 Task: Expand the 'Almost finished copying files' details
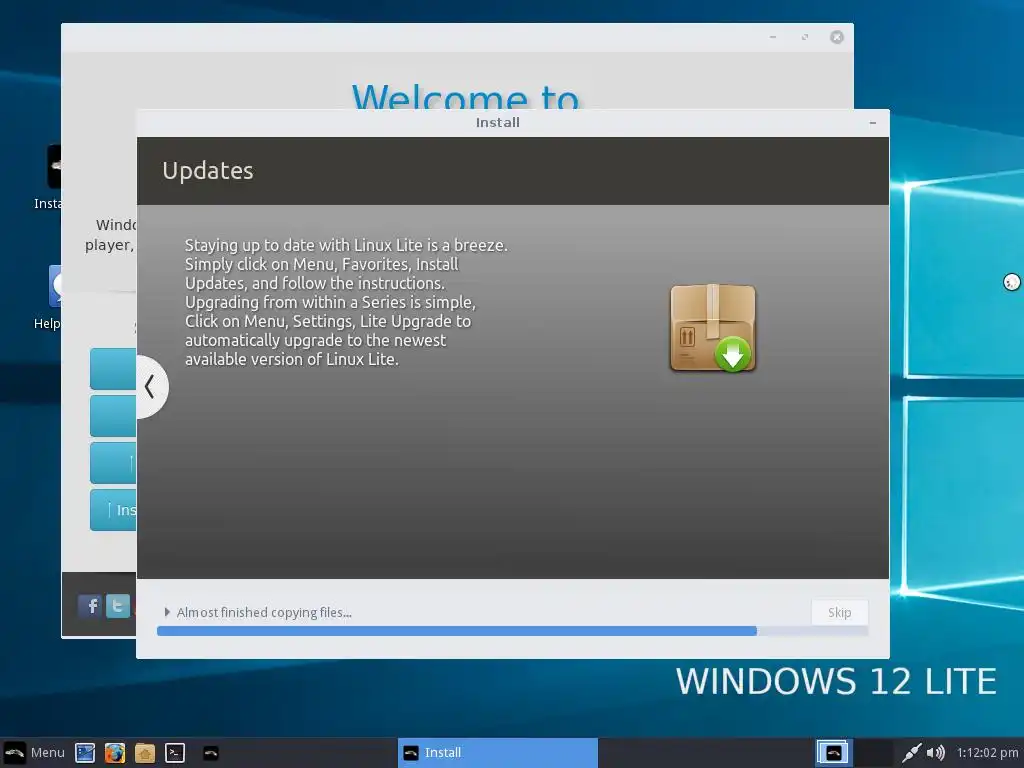point(167,612)
